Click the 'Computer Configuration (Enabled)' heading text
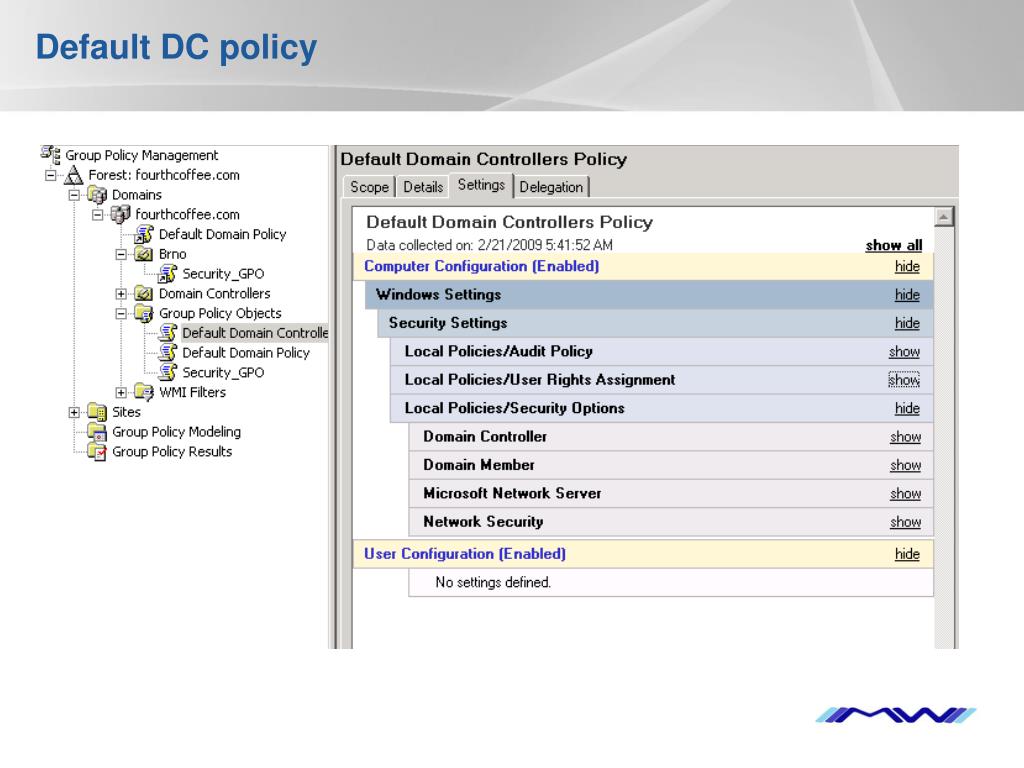The width and height of the screenshot is (1024, 768). pos(481,266)
